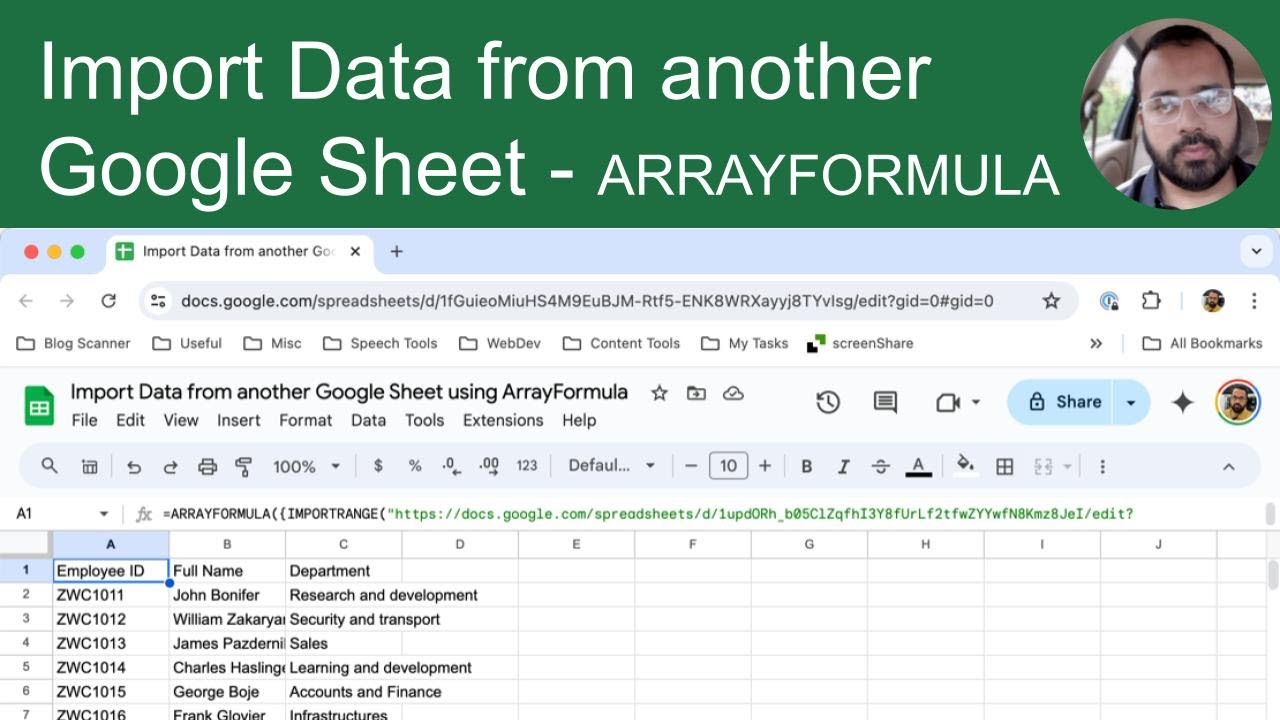Open the borders tool
The width and height of the screenshot is (1280, 720).
(1005, 466)
